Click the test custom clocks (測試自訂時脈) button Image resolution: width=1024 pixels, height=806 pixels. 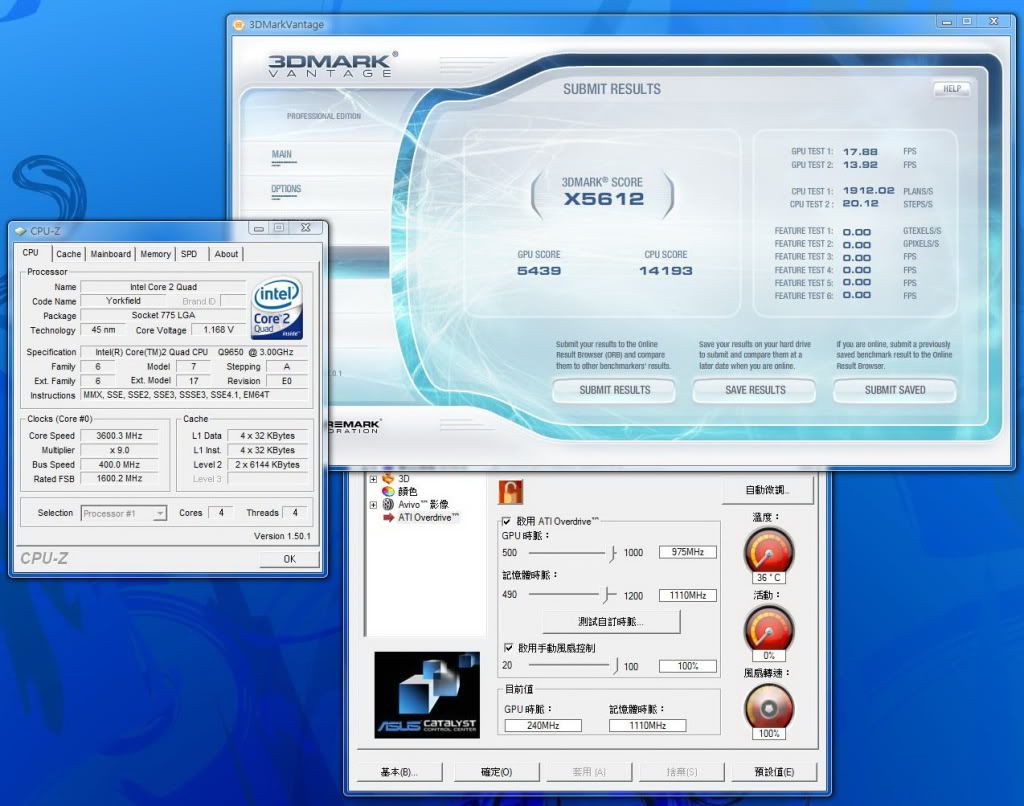(x=611, y=622)
